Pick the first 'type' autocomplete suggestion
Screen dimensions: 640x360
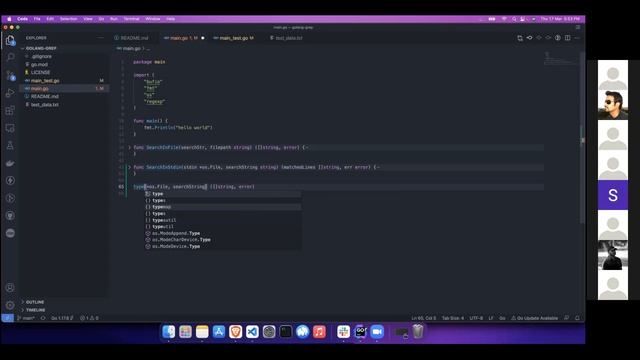[x=223, y=194]
